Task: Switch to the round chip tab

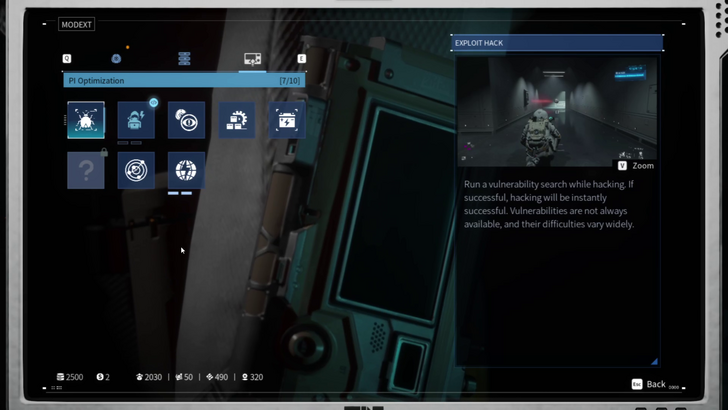Action: coord(116,59)
